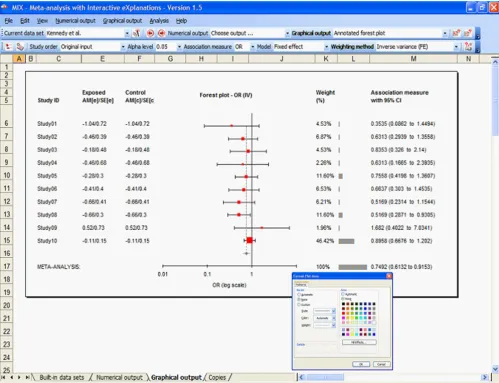Click column M header
The width and height of the screenshot is (499, 383).
pos(413,59)
